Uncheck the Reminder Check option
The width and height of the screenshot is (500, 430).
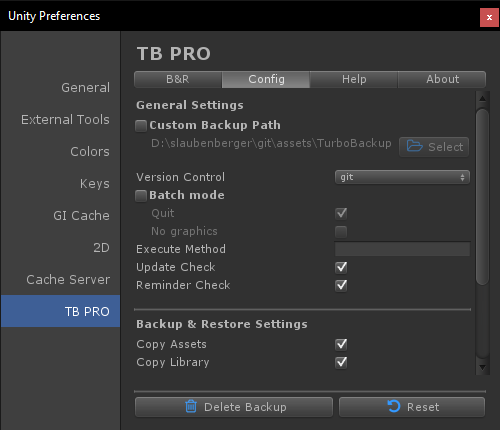click(341, 285)
